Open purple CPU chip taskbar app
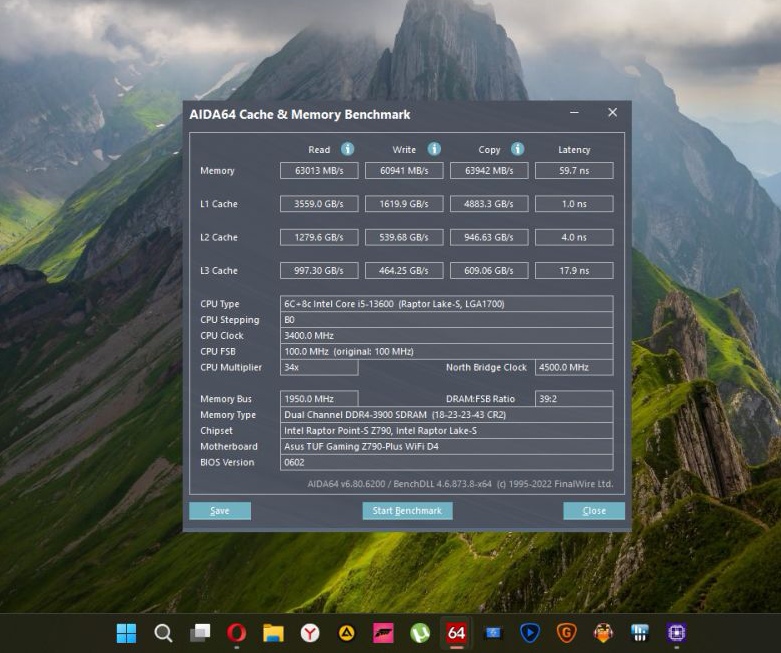This screenshot has width=781, height=653. [x=676, y=633]
